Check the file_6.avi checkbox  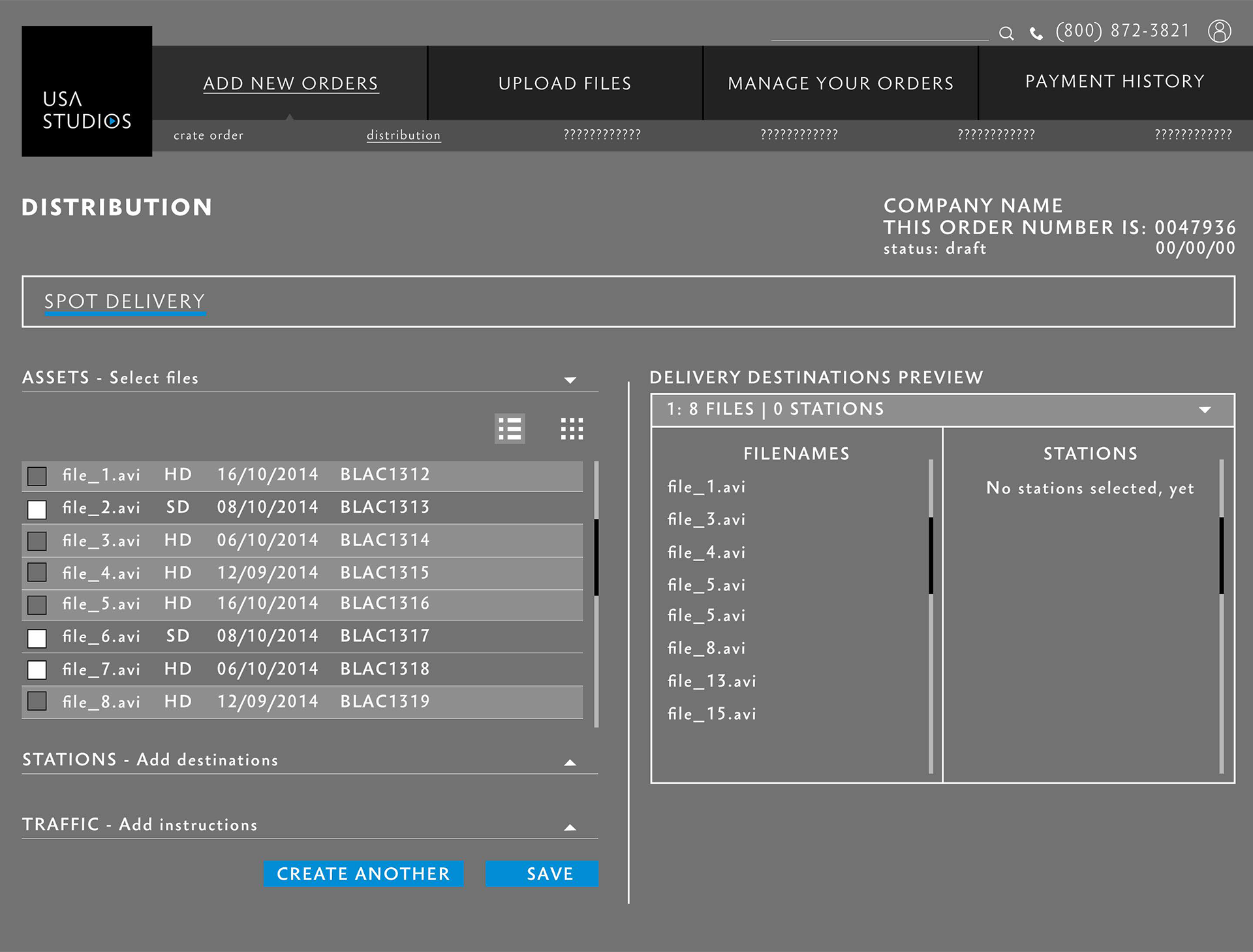click(x=37, y=637)
